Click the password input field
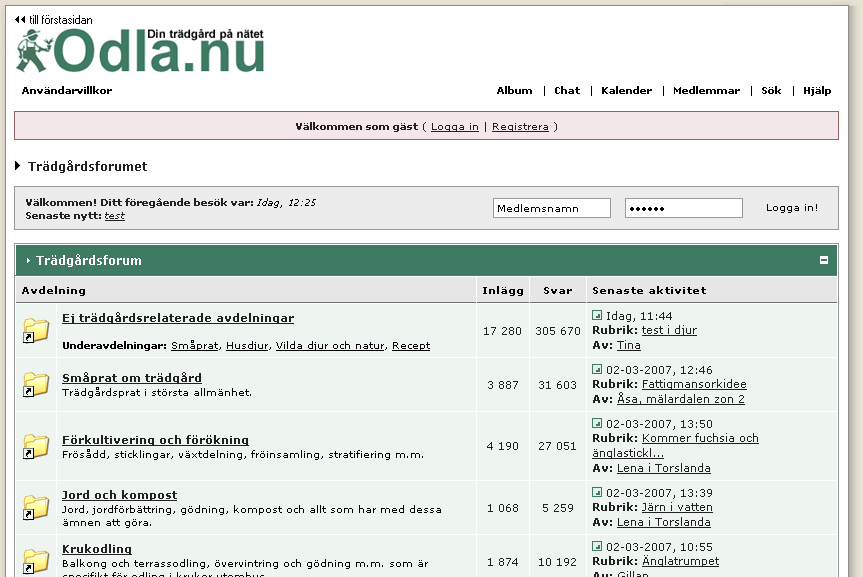Viewport: 863px width, 577px height. (683, 208)
